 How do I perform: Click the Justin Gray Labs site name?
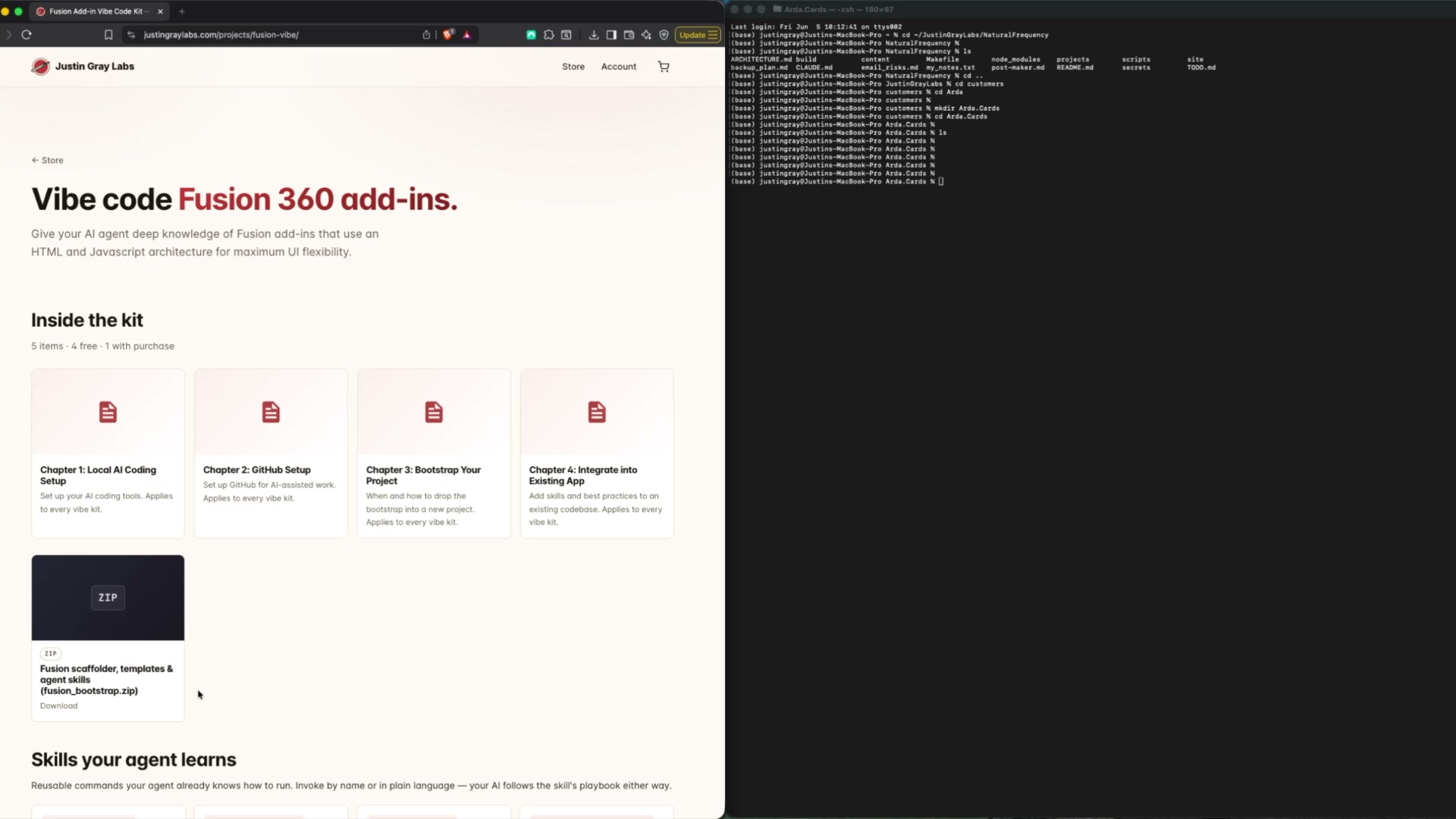[x=95, y=67]
